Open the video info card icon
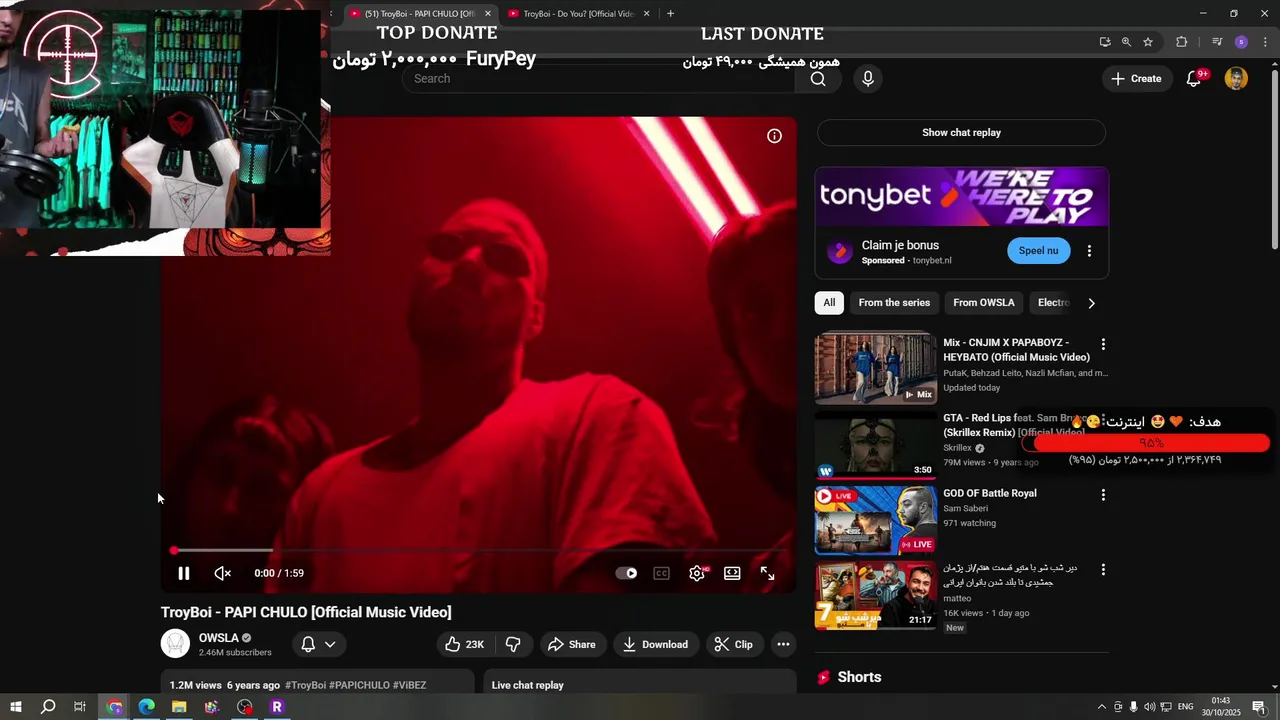Viewport: 1280px width, 720px height. coord(774,136)
